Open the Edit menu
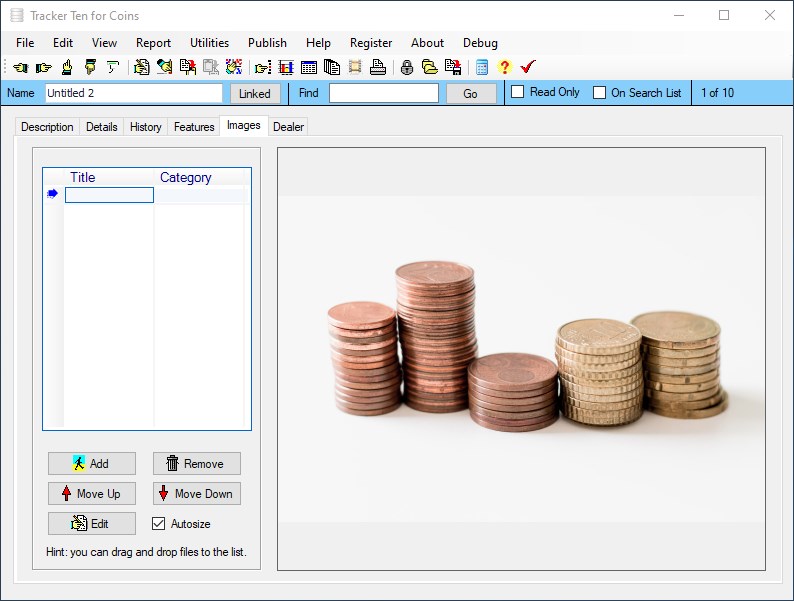The width and height of the screenshot is (794, 601). tap(63, 43)
